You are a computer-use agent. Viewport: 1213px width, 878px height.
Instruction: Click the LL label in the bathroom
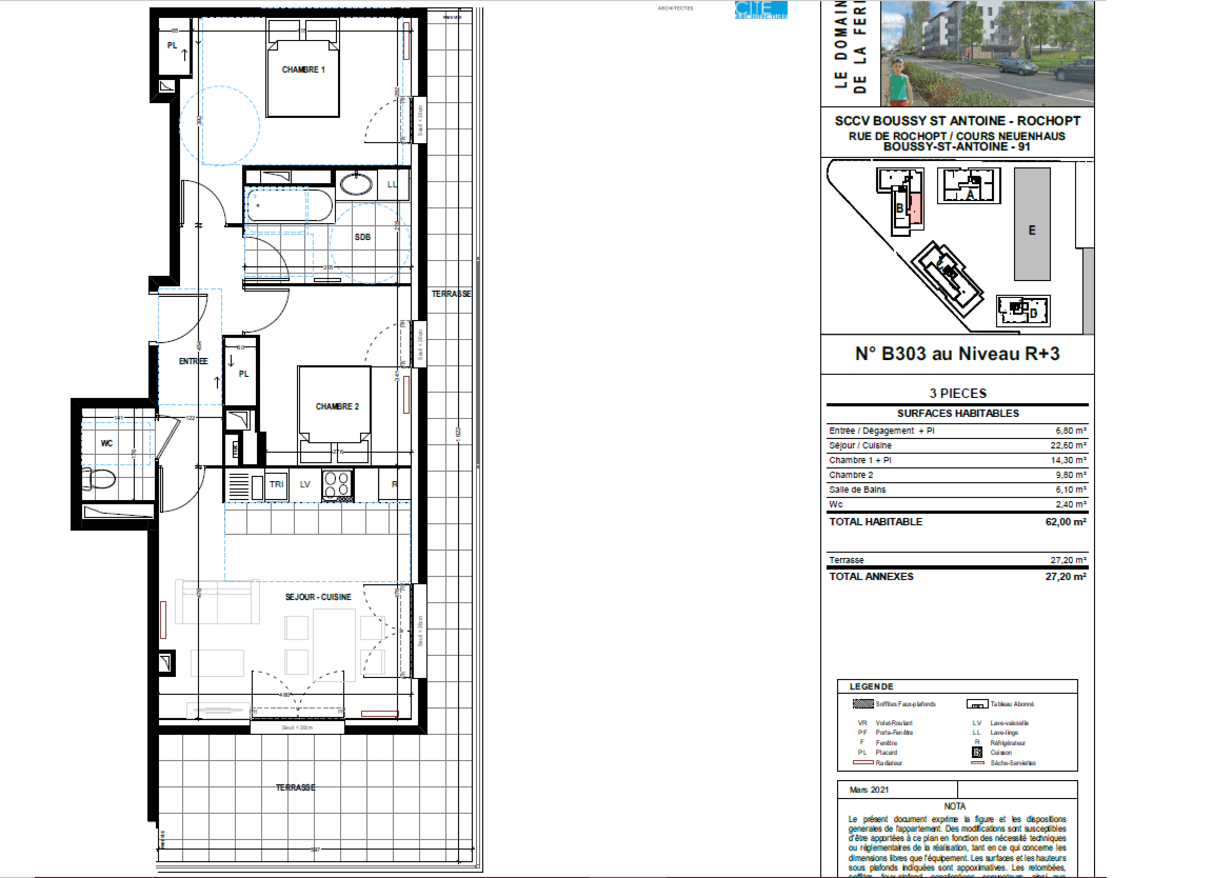pos(392,185)
